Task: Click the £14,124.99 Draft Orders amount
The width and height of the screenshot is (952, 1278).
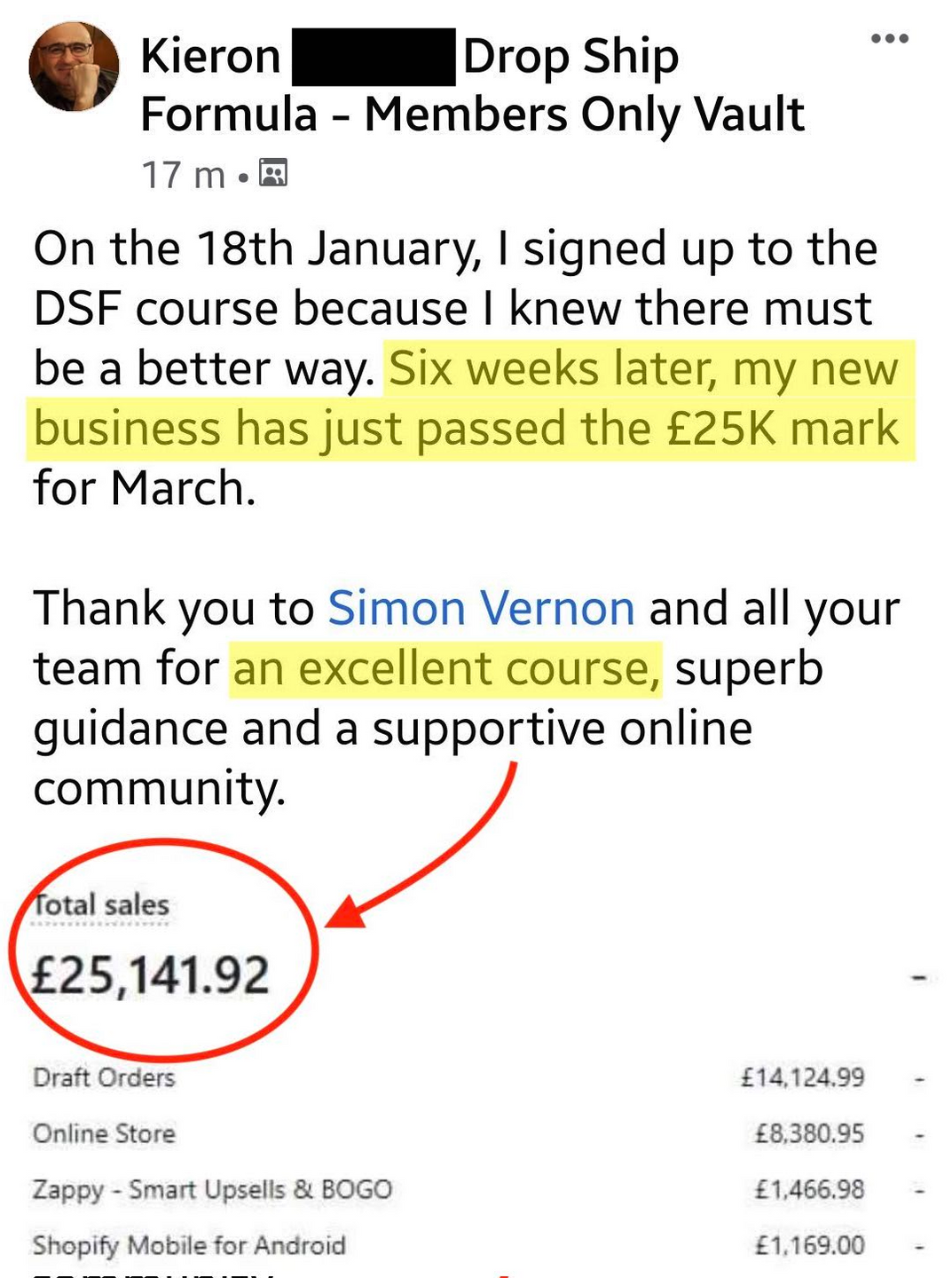Action: click(803, 1077)
